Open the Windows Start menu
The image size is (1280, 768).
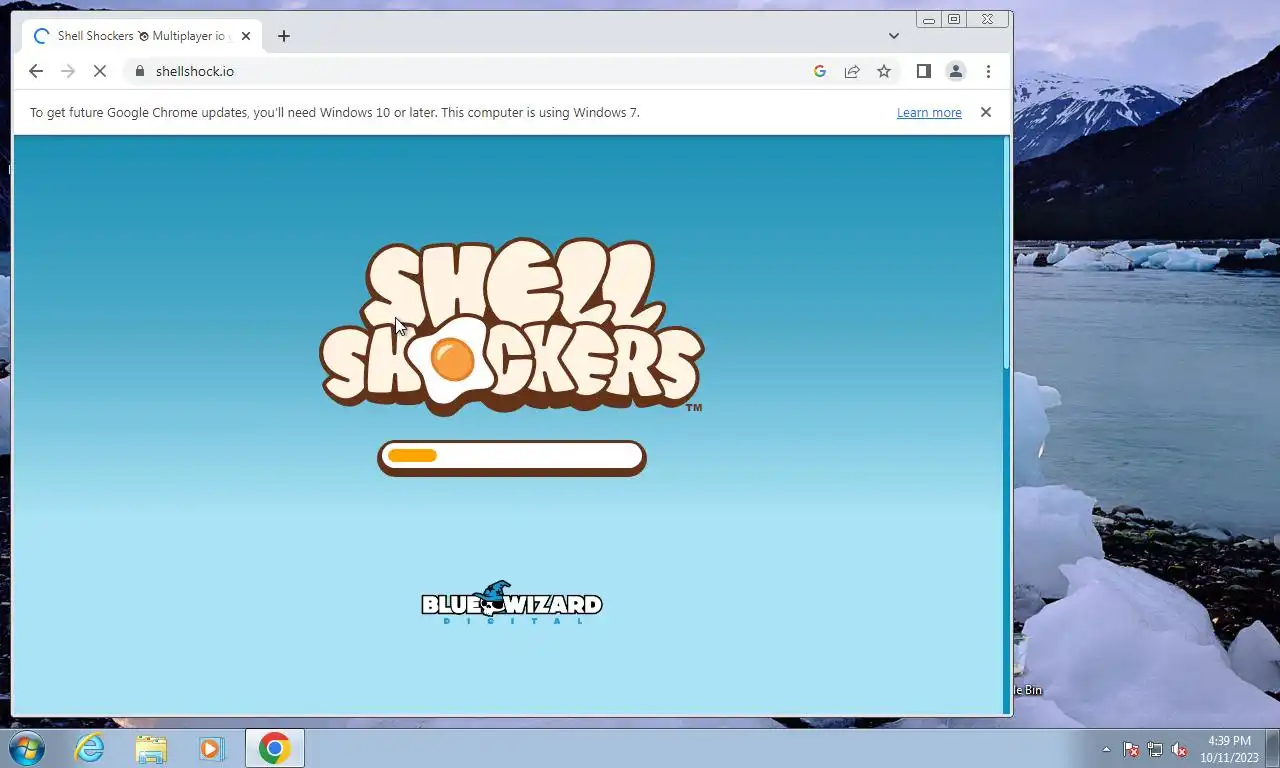27,748
